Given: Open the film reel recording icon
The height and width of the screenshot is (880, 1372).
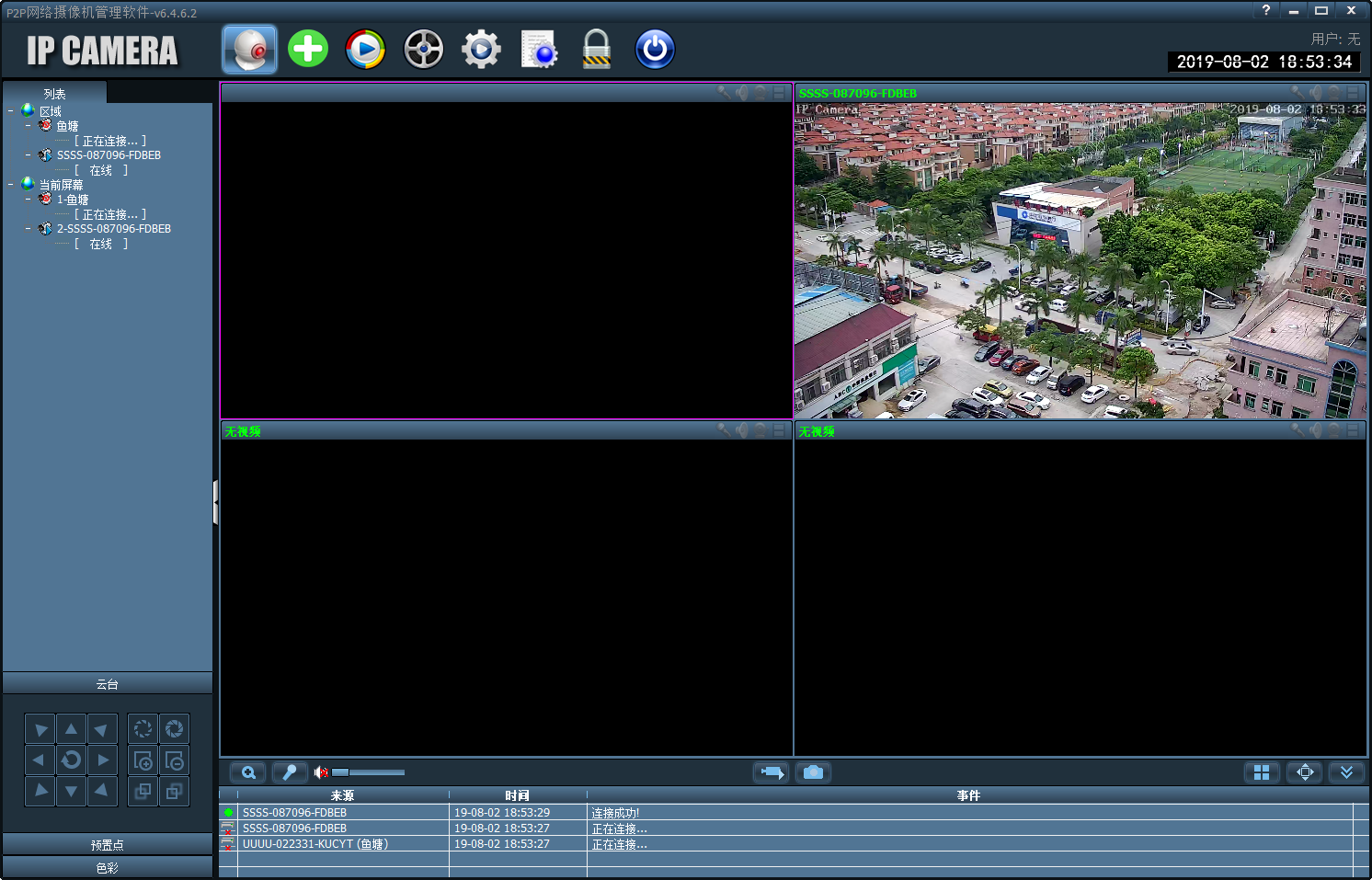Looking at the screenshot, I should [423, 49].
